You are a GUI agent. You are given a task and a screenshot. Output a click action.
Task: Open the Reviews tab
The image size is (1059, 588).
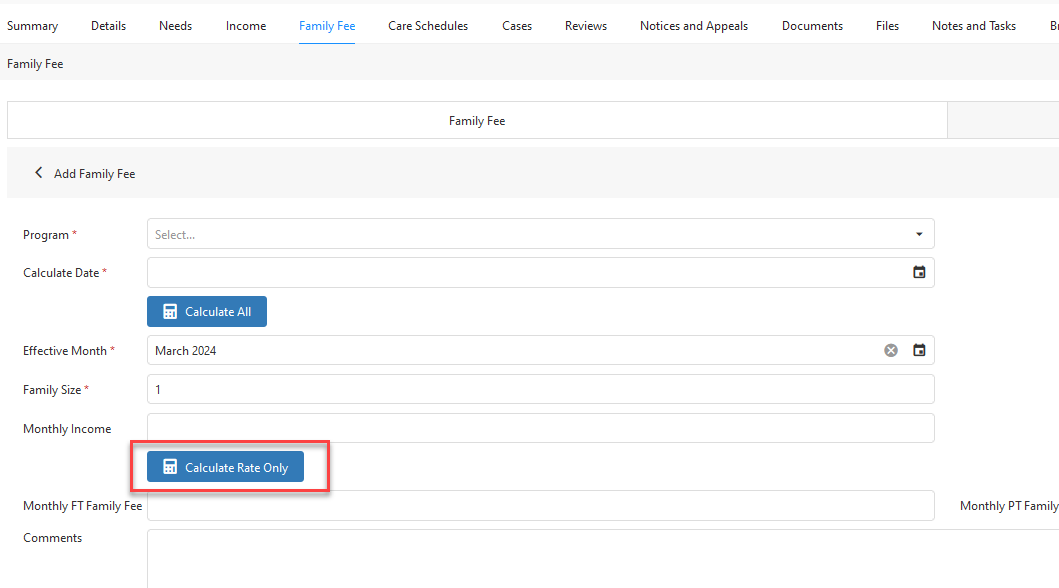click(586, 26)
